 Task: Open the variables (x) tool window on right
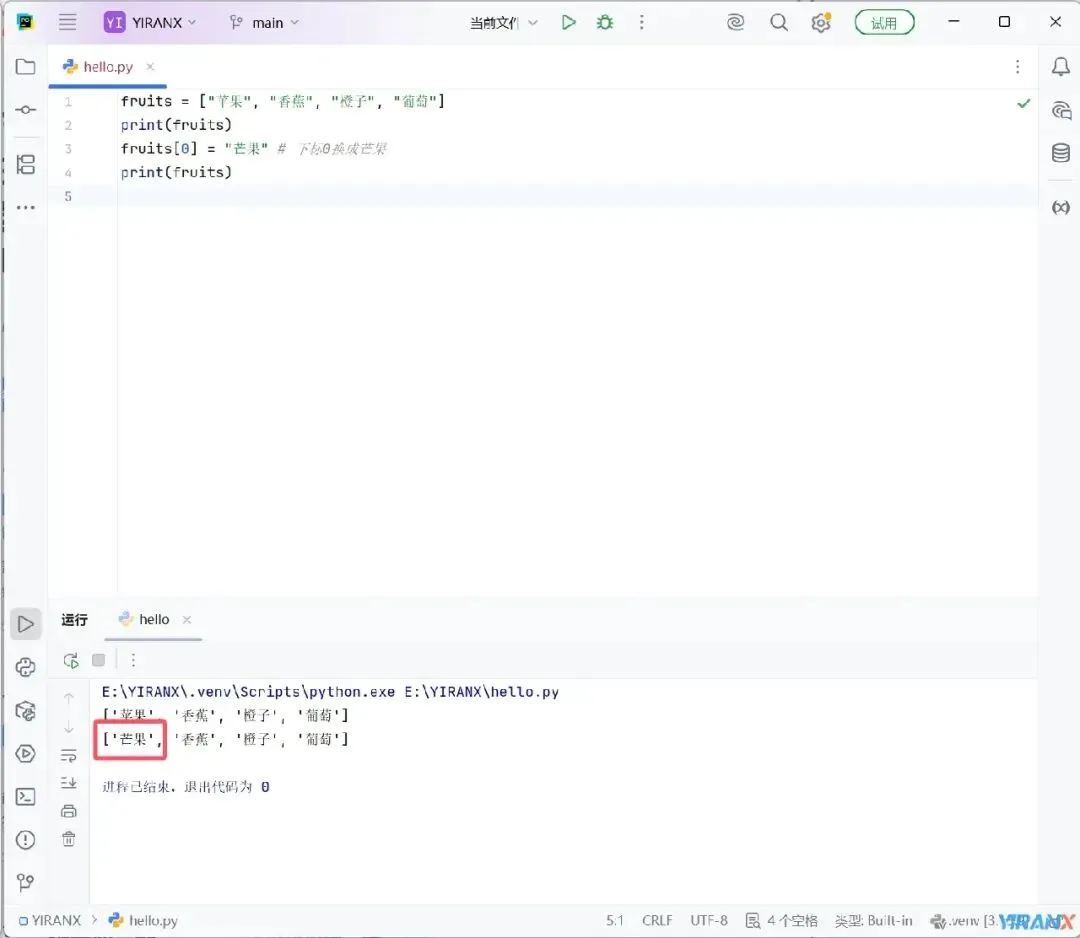(x=1061, y=207)
